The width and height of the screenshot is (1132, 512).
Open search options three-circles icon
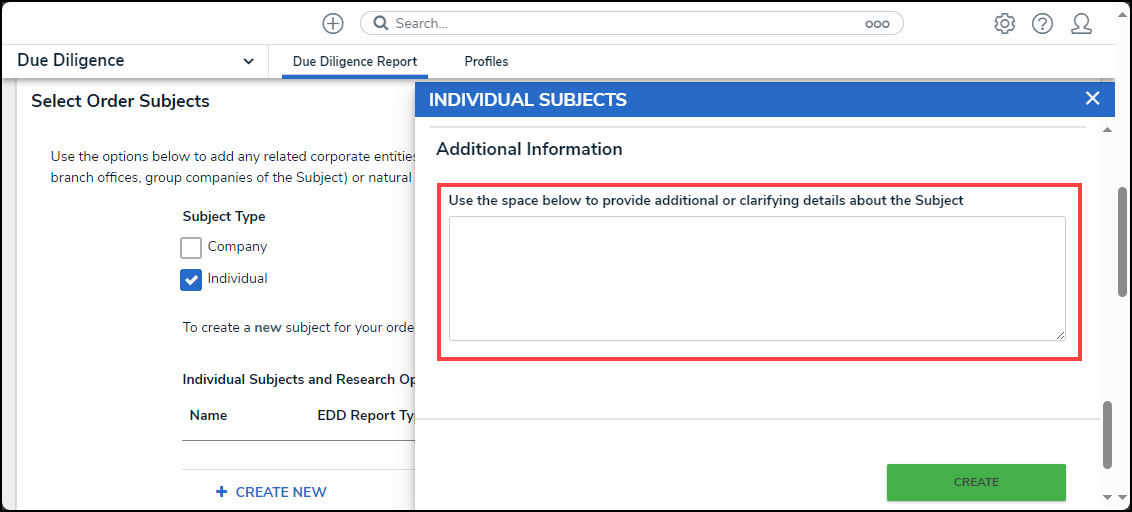877,24
